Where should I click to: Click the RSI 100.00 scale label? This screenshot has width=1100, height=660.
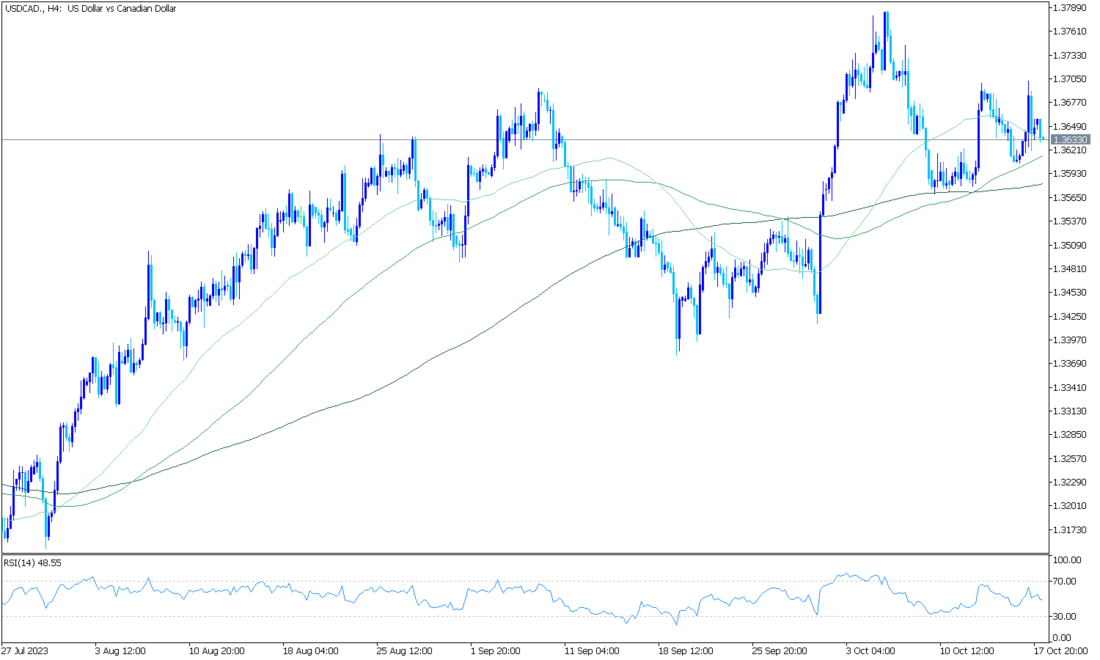pos(1067,560)
